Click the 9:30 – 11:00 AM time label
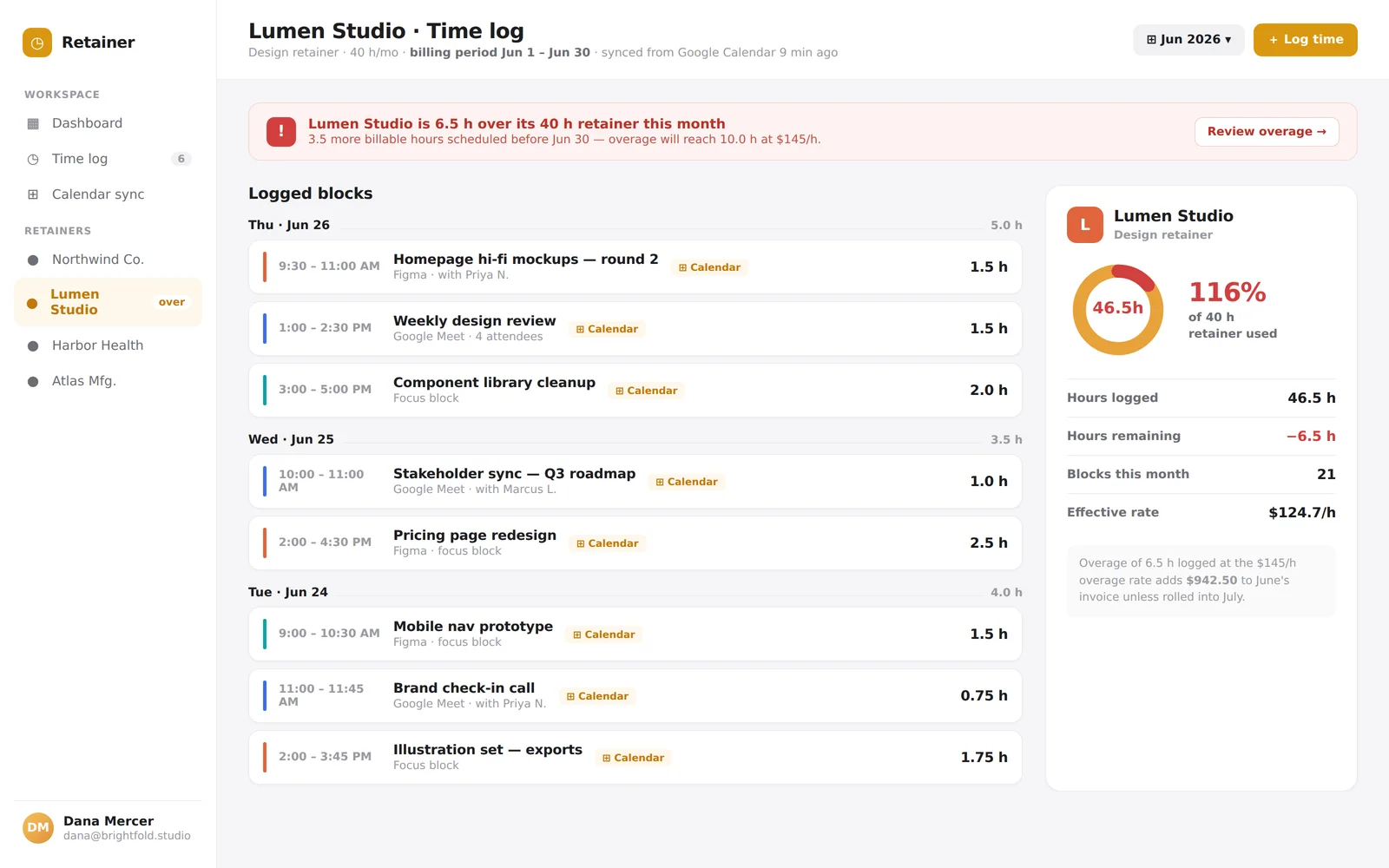The width and height of the screenshot is (1389, 868). coord(329,266)
